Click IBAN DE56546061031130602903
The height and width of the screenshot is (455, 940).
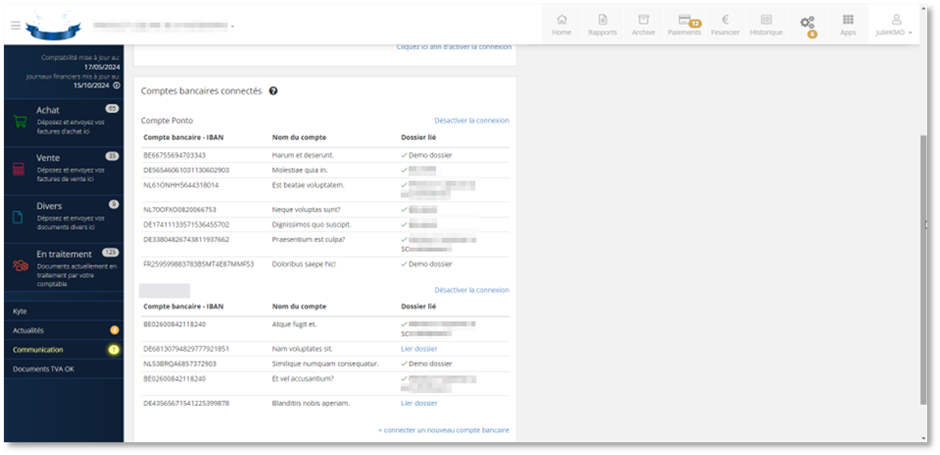pos(186,170)
